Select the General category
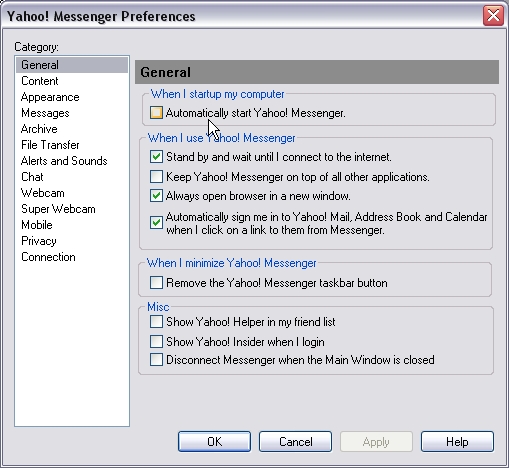 (x=72, y=65)
